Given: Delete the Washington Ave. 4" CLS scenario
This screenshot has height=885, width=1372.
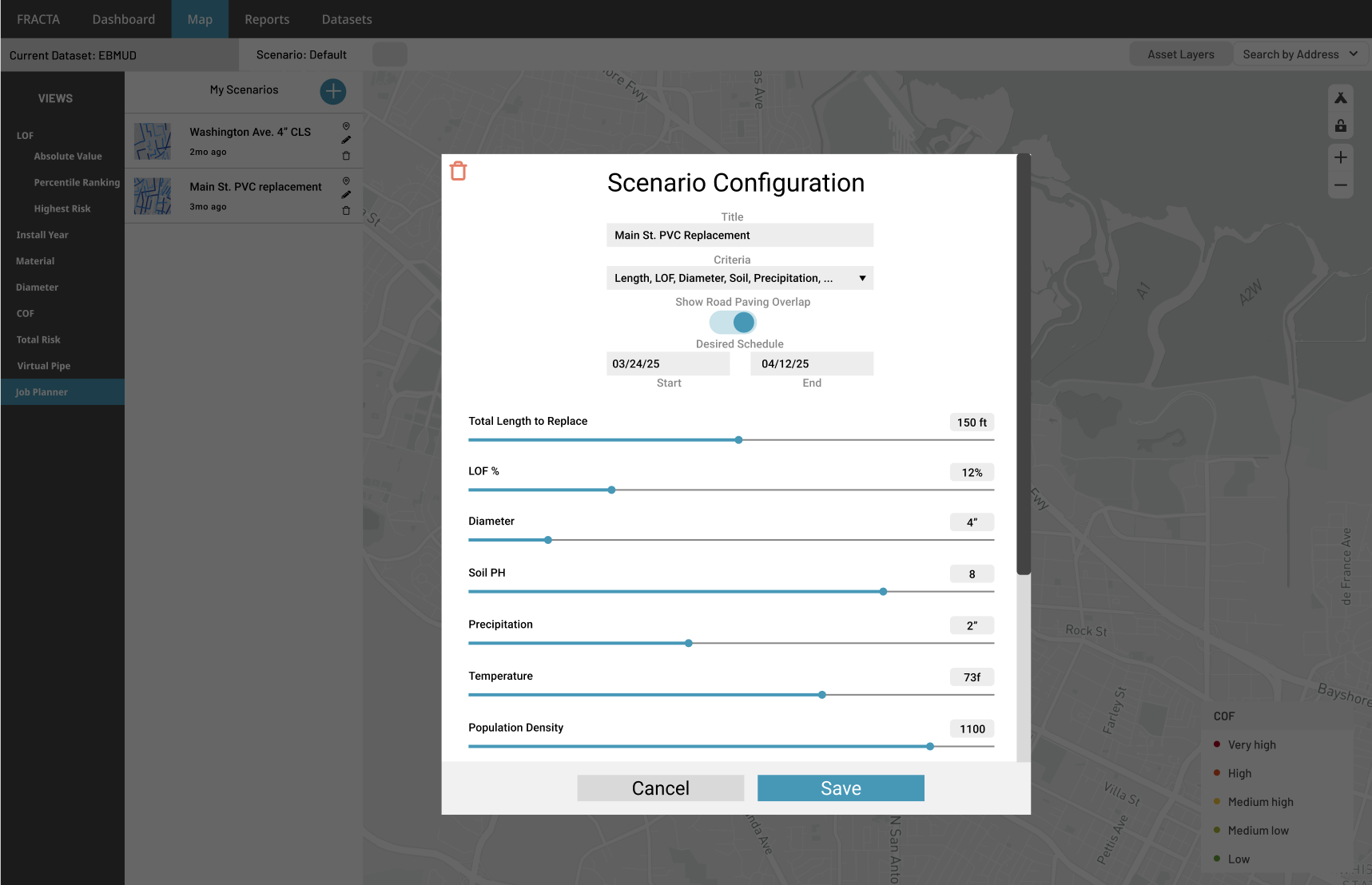Looking at the screenshot, I should pos(346,156).
